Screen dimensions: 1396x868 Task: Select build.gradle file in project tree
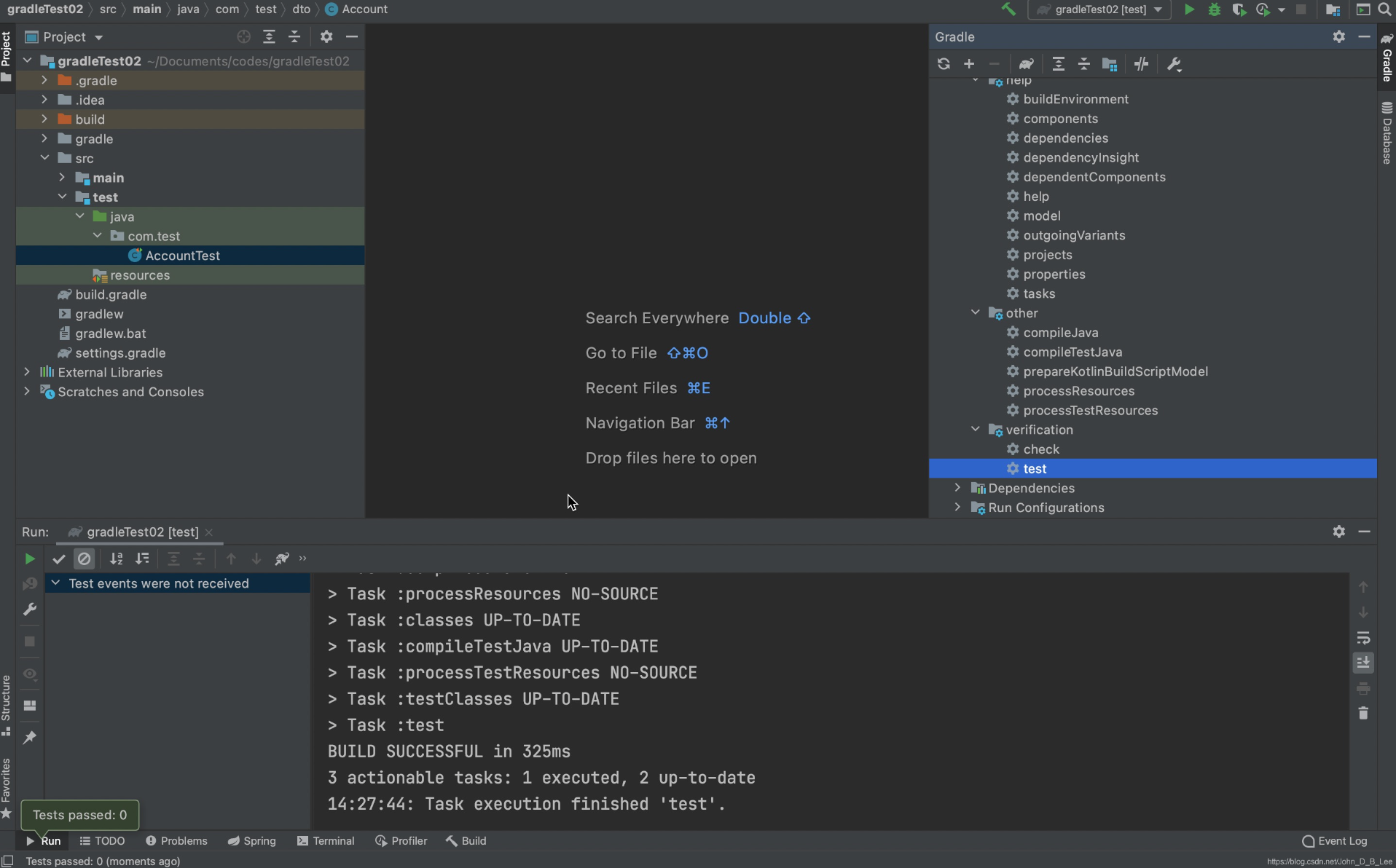point(111,295)
